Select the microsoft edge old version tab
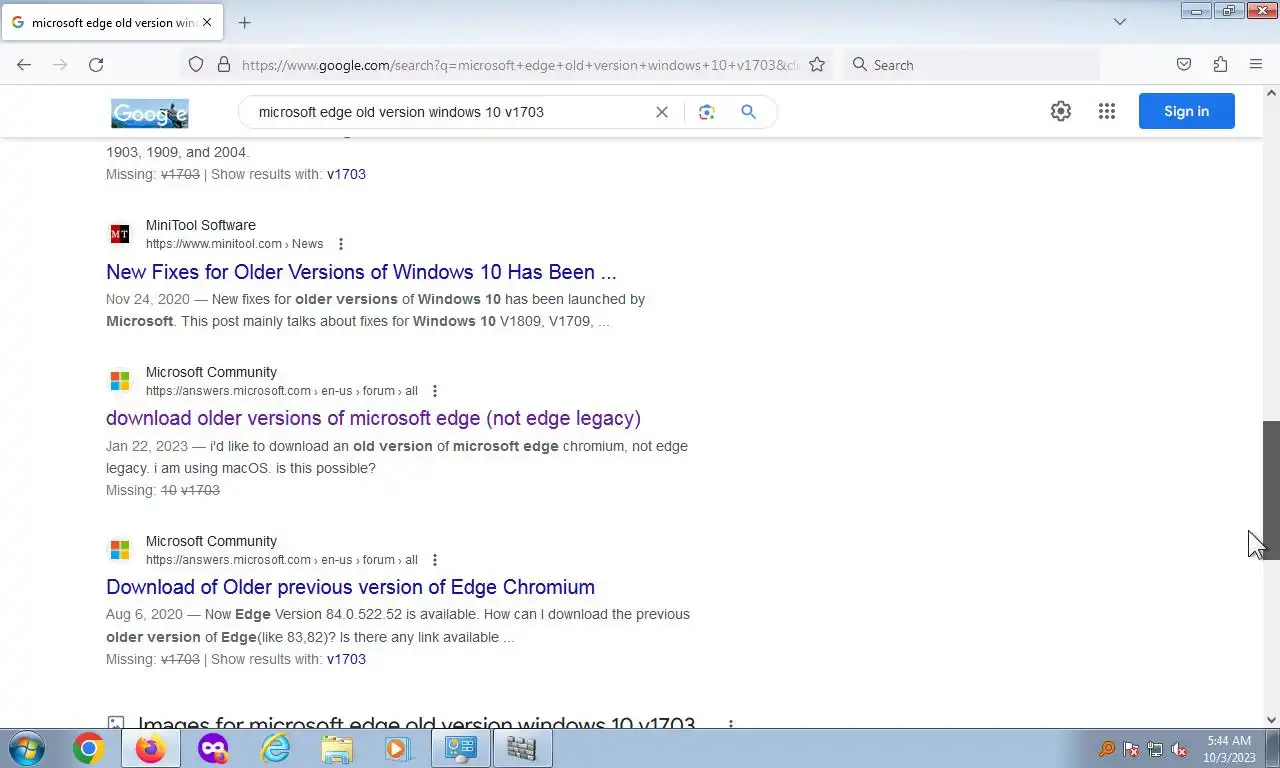The width and height of the screenshot is (1280, 768). click(112, 22)
